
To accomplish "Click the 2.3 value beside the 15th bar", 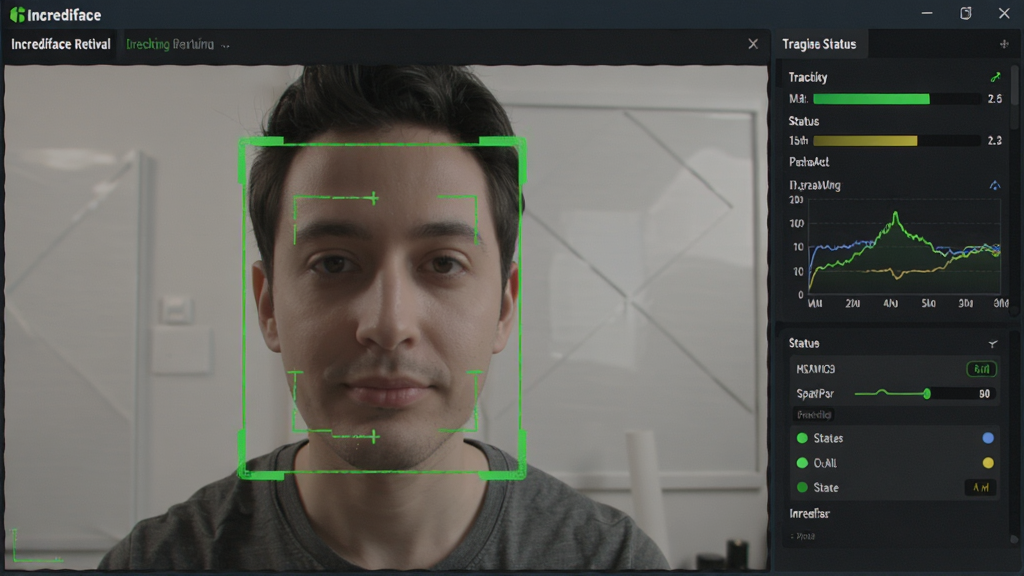I will tap(995, 140).
